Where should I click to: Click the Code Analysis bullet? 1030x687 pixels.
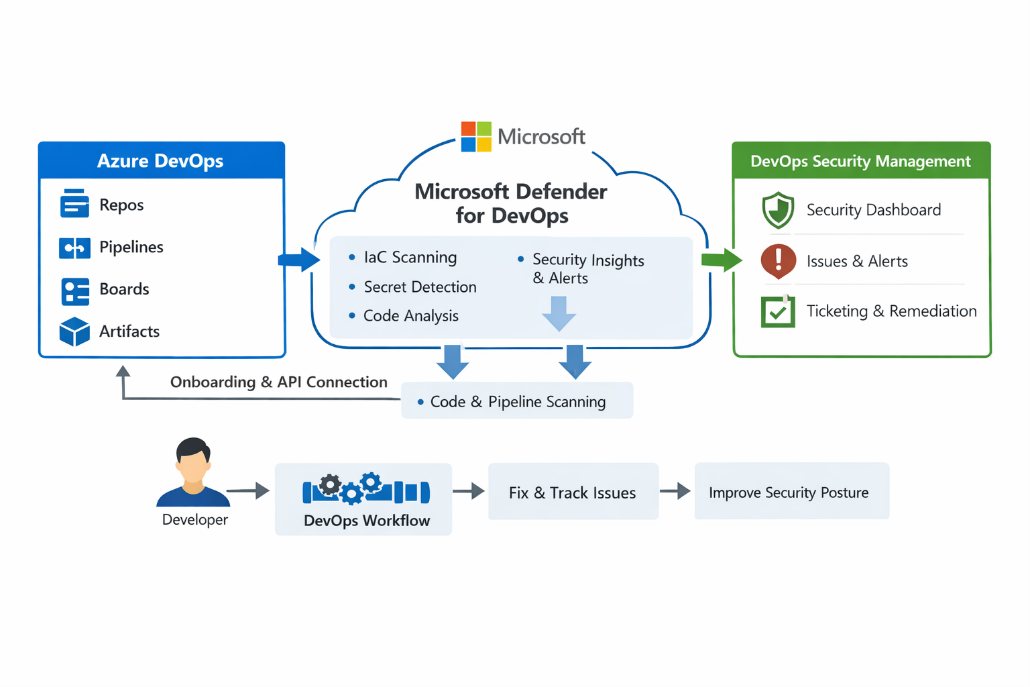click(403, 316)
